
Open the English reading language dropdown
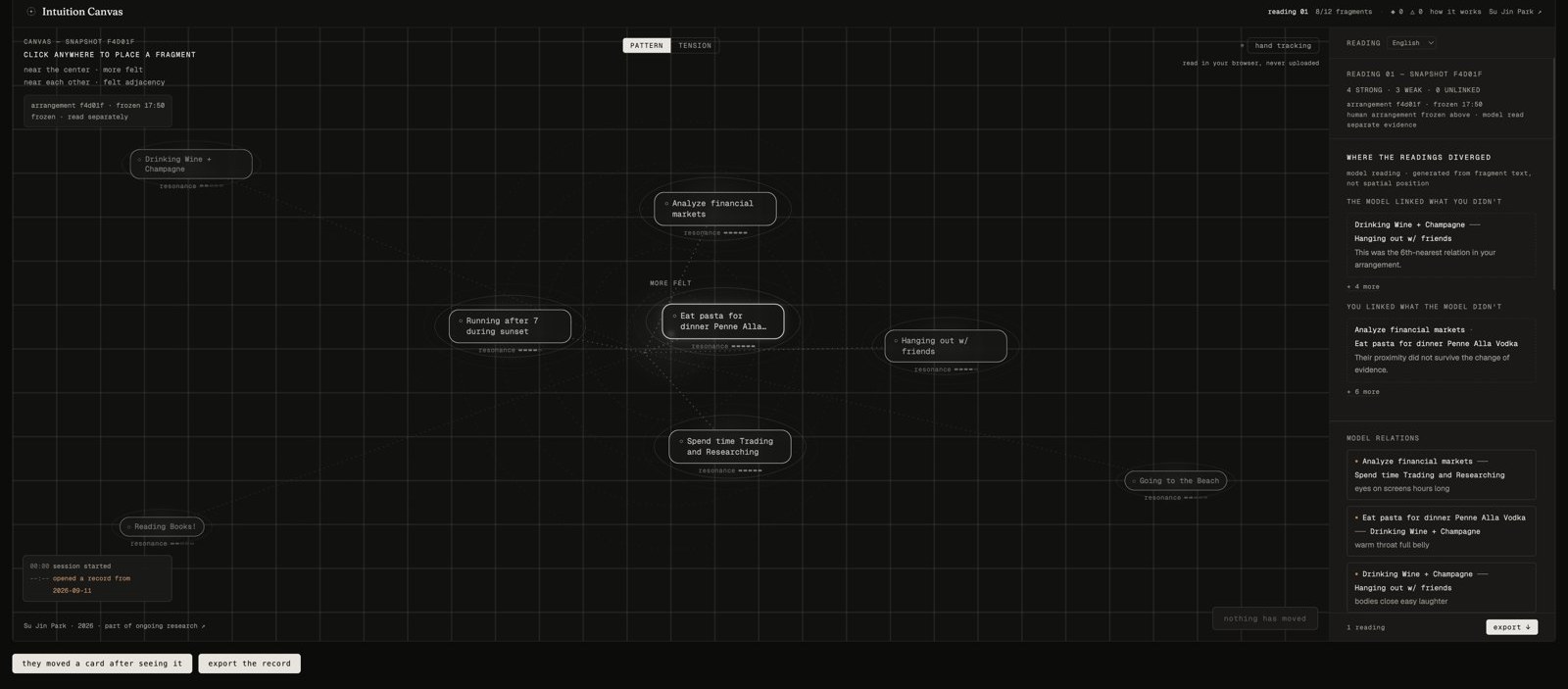[1412, 43]
